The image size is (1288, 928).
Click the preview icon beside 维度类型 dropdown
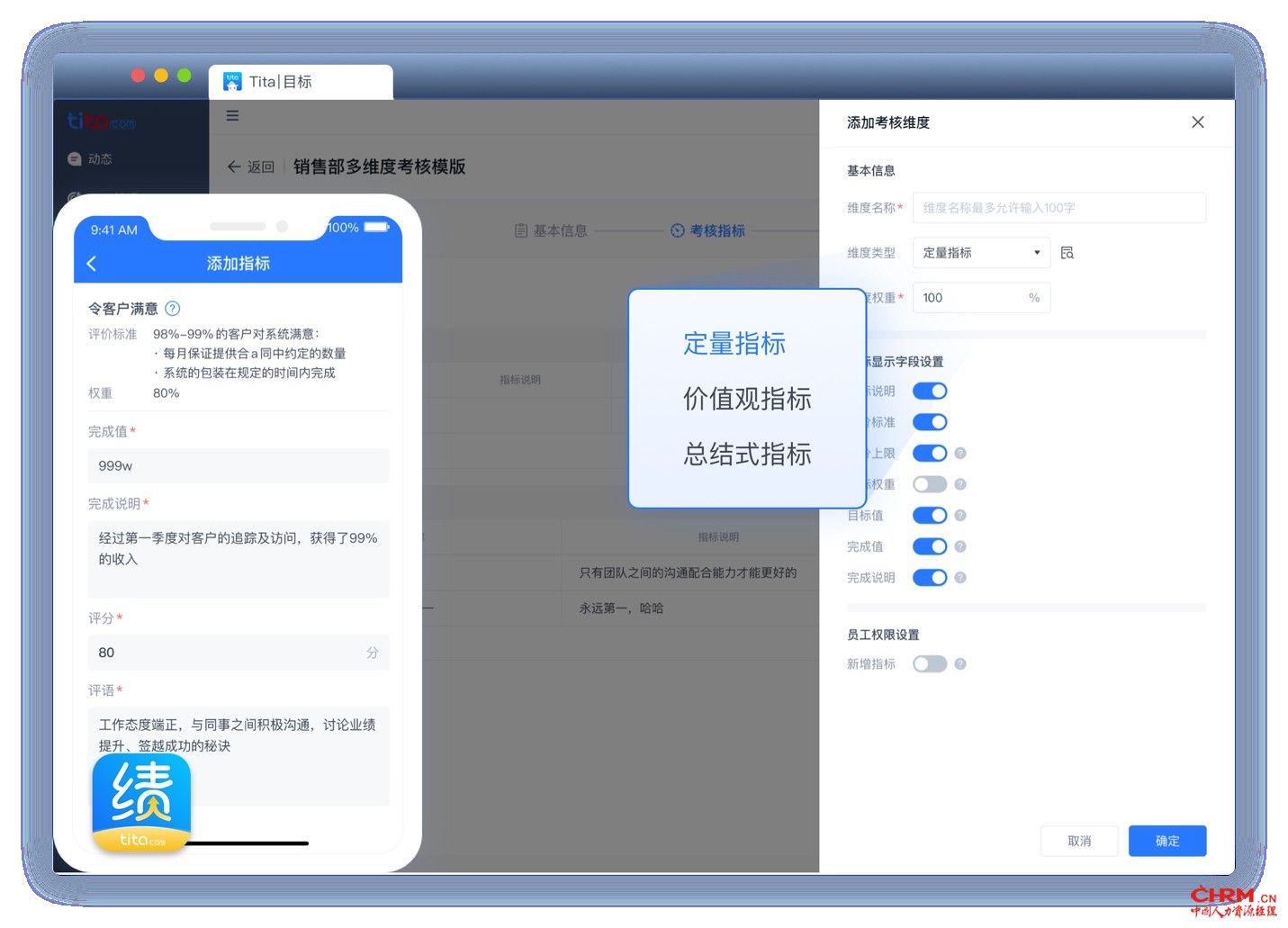[x=1067, y=253]
